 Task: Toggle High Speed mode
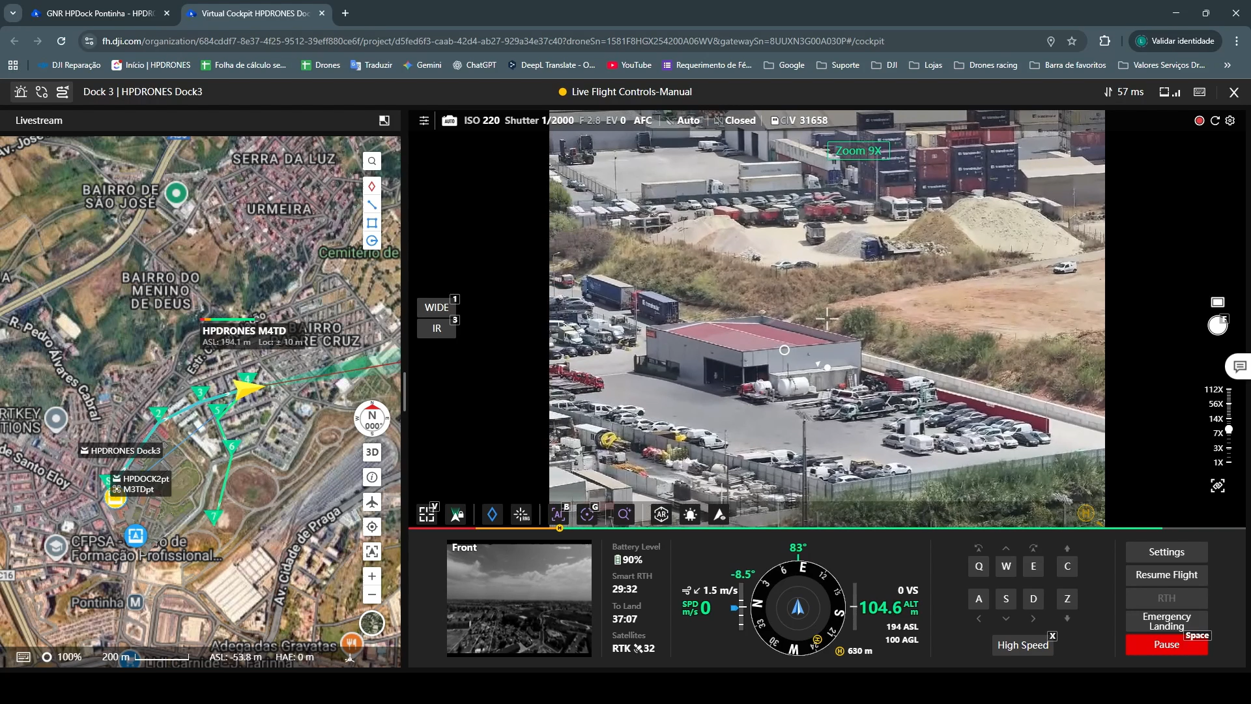[1022, 645]
